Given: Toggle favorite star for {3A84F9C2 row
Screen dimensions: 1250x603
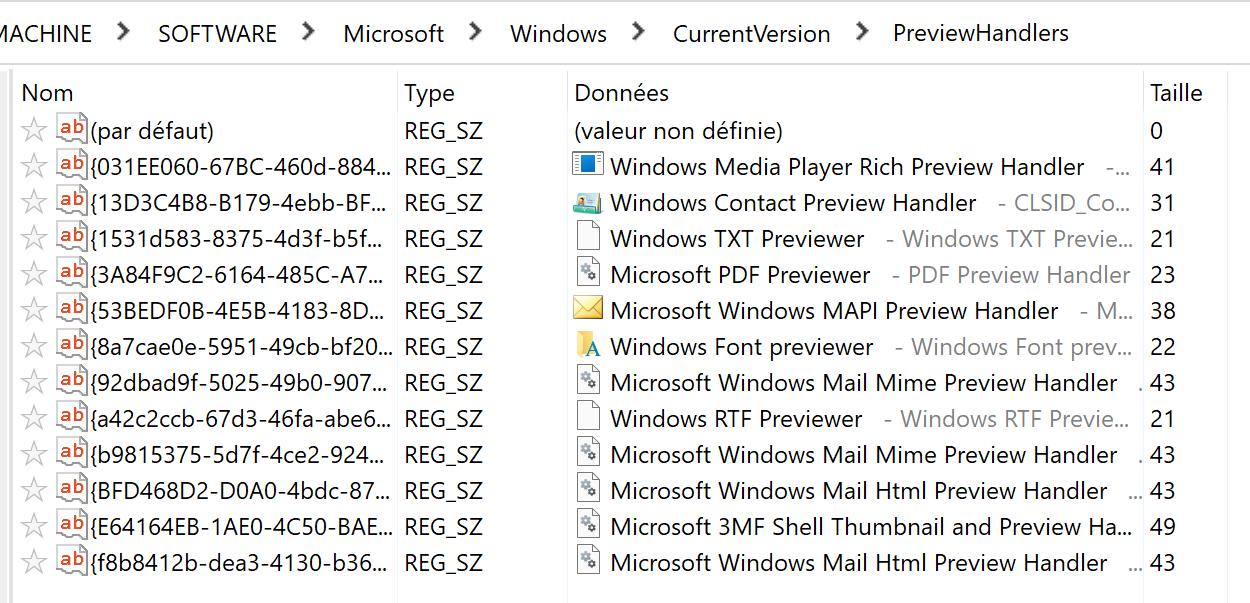Looking at the screenshot, I should pyautogui.click(x=35, y=274).
